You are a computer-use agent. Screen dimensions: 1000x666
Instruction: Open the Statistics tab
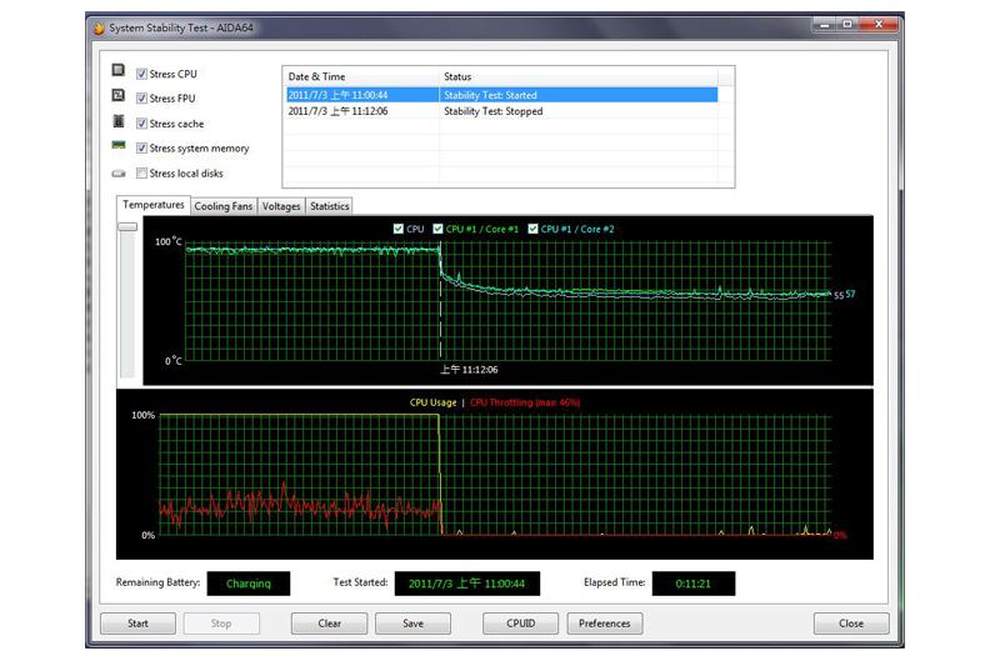point(329,206)
